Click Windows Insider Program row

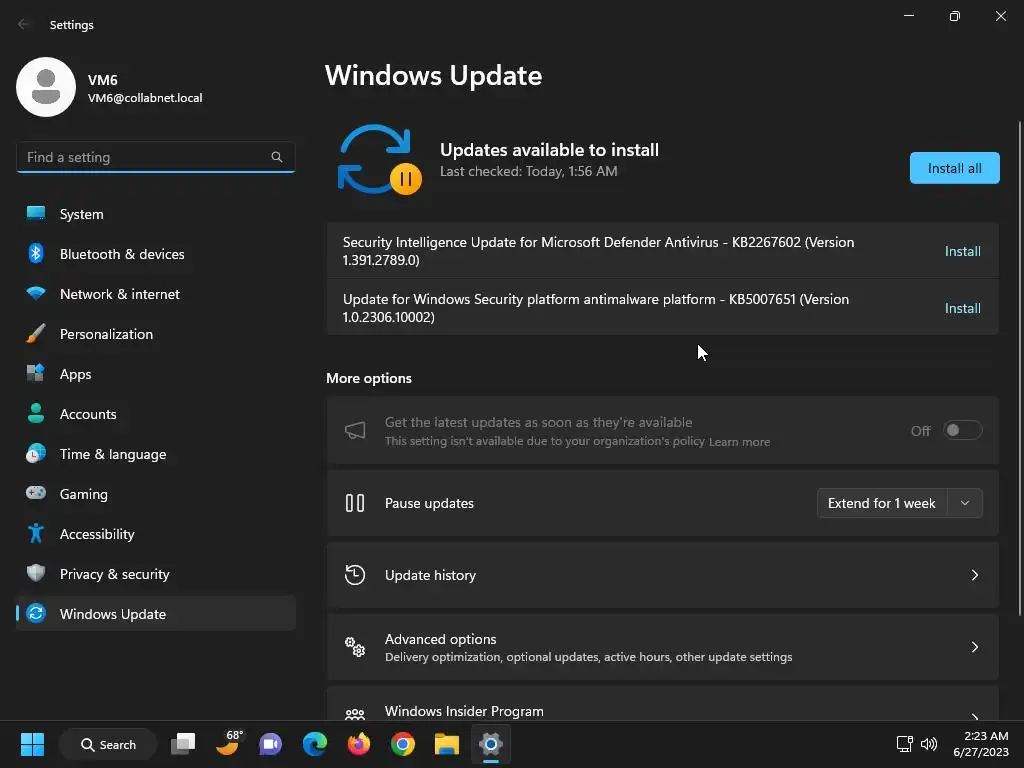pyautogui.click(x=662, y=704)
